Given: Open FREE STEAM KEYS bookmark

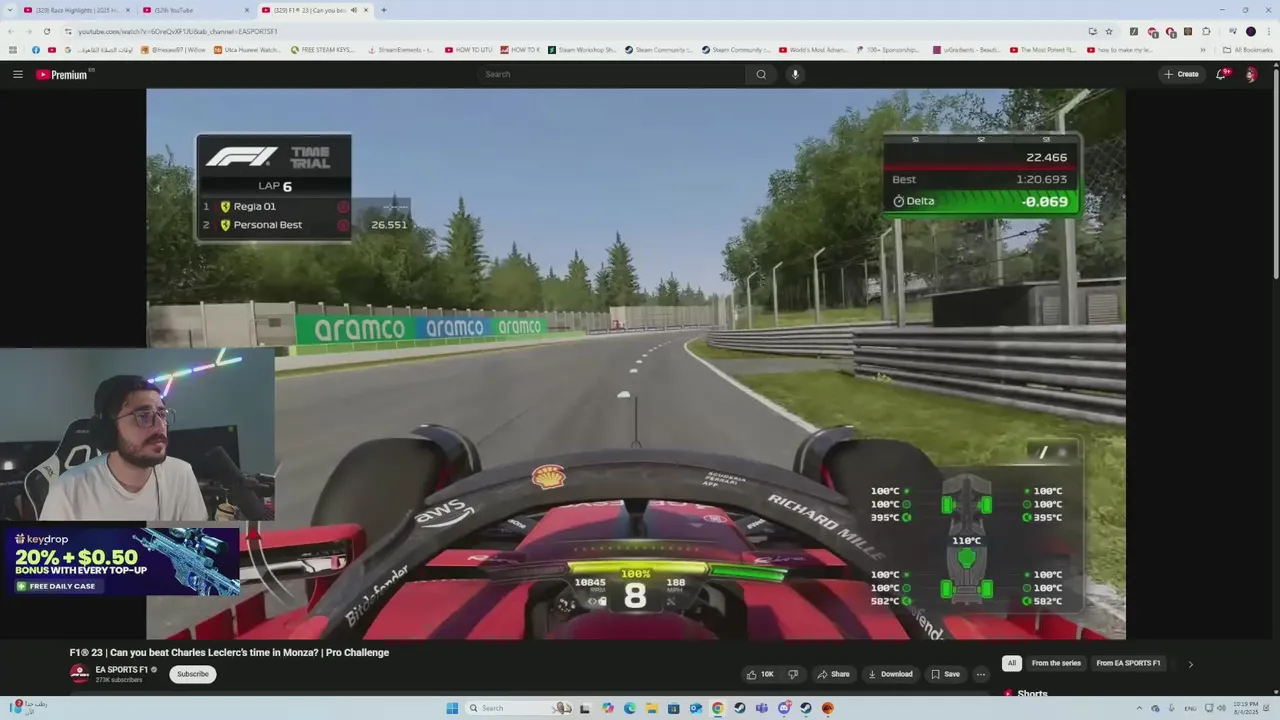Looking at the screenshot, I should coord(322,50).
